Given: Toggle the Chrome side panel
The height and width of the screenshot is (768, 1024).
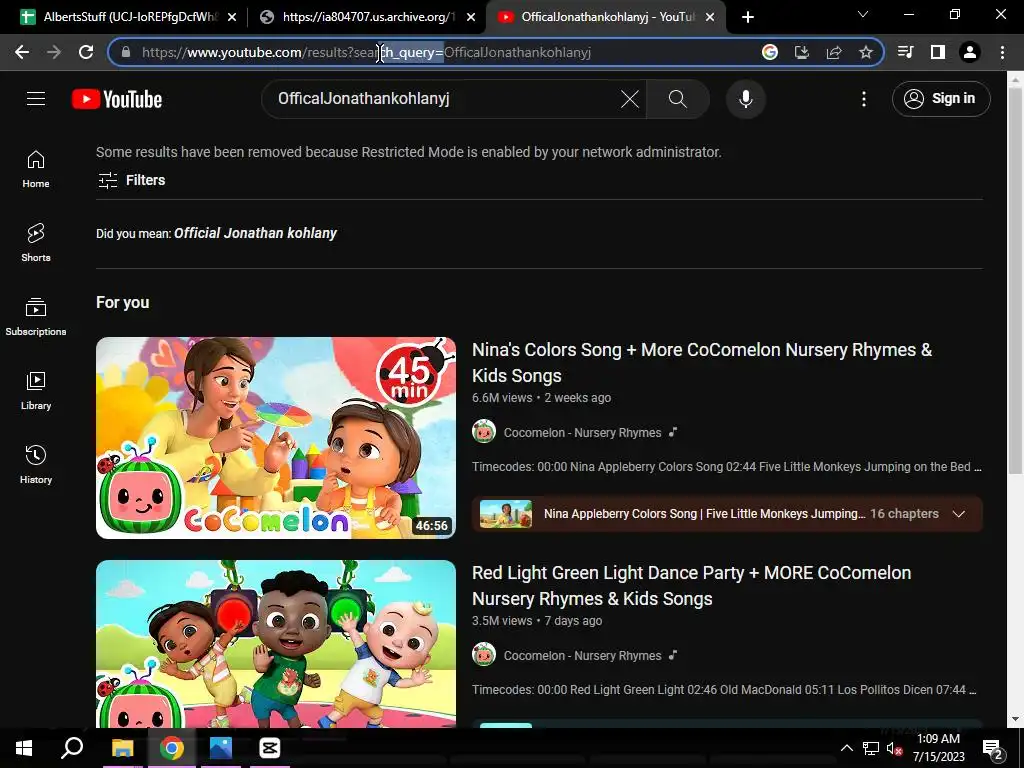Looking at the screenshot, I should [938, 52].
